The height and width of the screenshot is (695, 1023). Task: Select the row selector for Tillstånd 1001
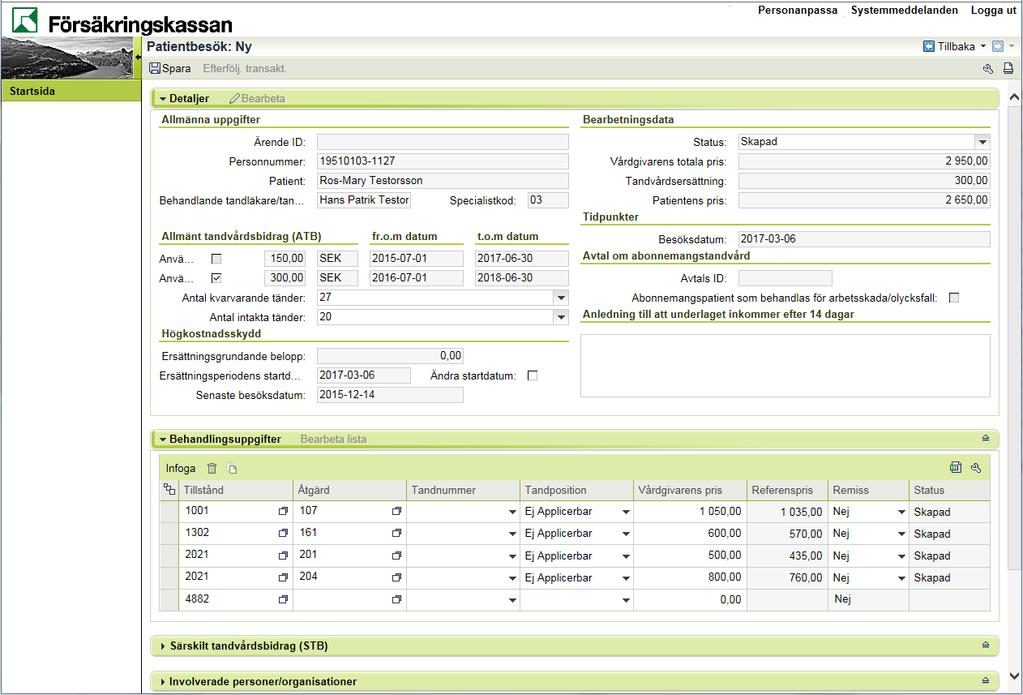(x=169, y=512)
